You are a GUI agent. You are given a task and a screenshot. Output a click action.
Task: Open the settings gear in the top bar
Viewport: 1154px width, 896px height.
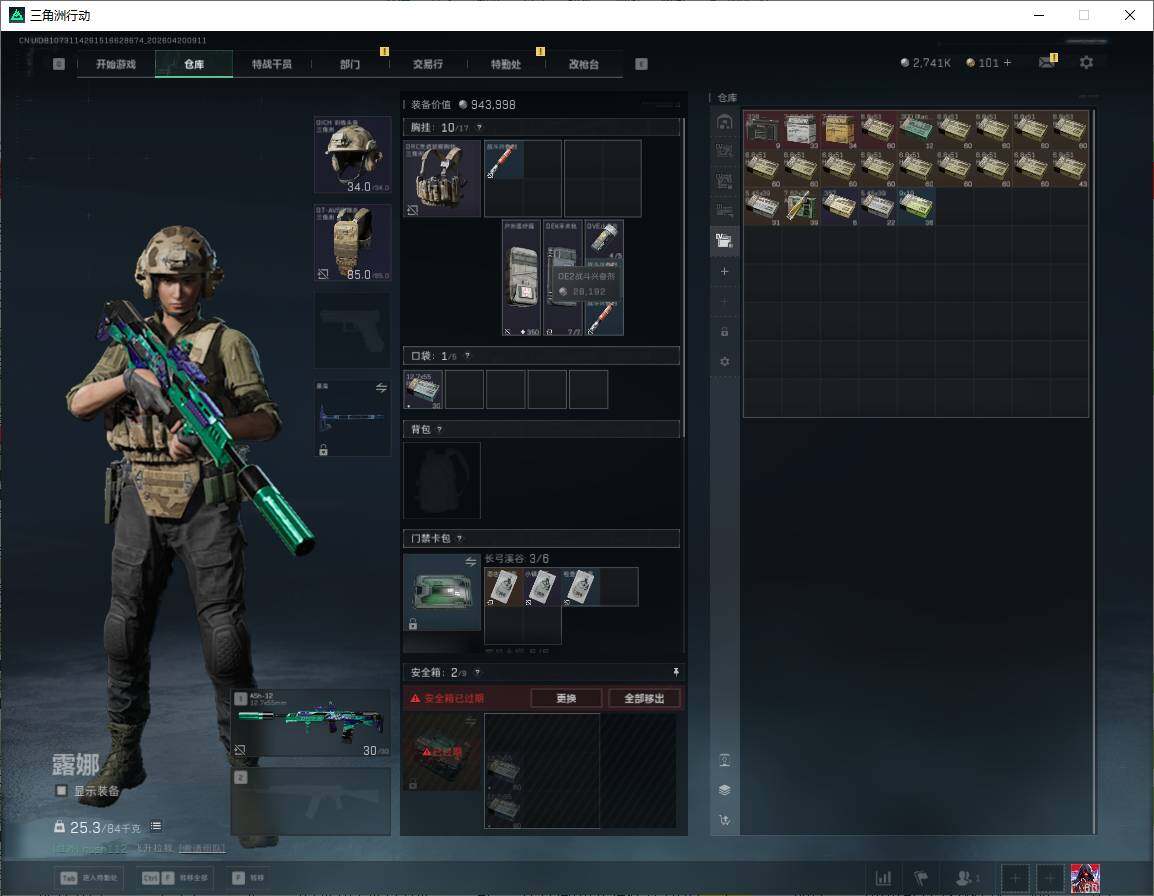[1086, 63]
